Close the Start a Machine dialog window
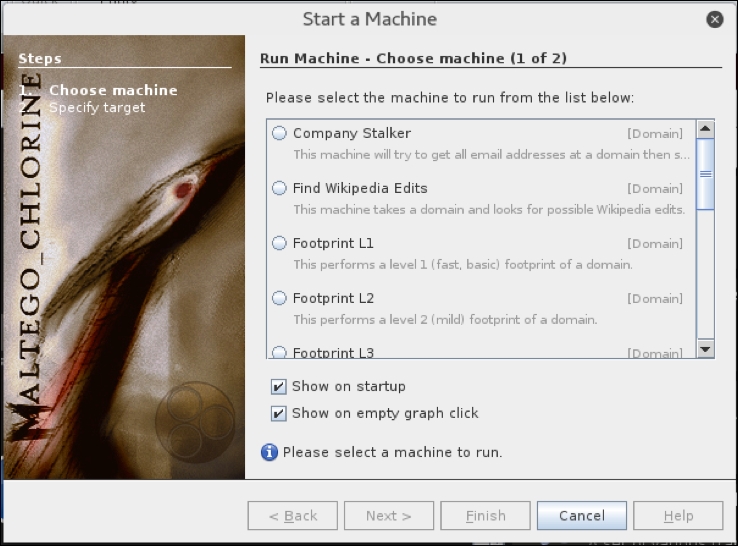This screenshot has width=738, height=546. point(714,19)
